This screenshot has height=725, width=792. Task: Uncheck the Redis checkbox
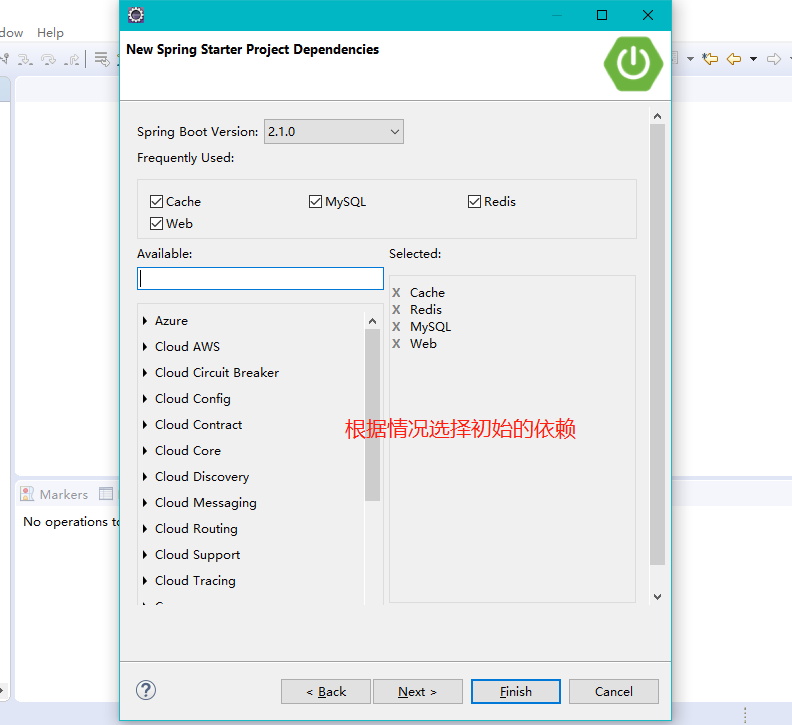click(474, 202)
